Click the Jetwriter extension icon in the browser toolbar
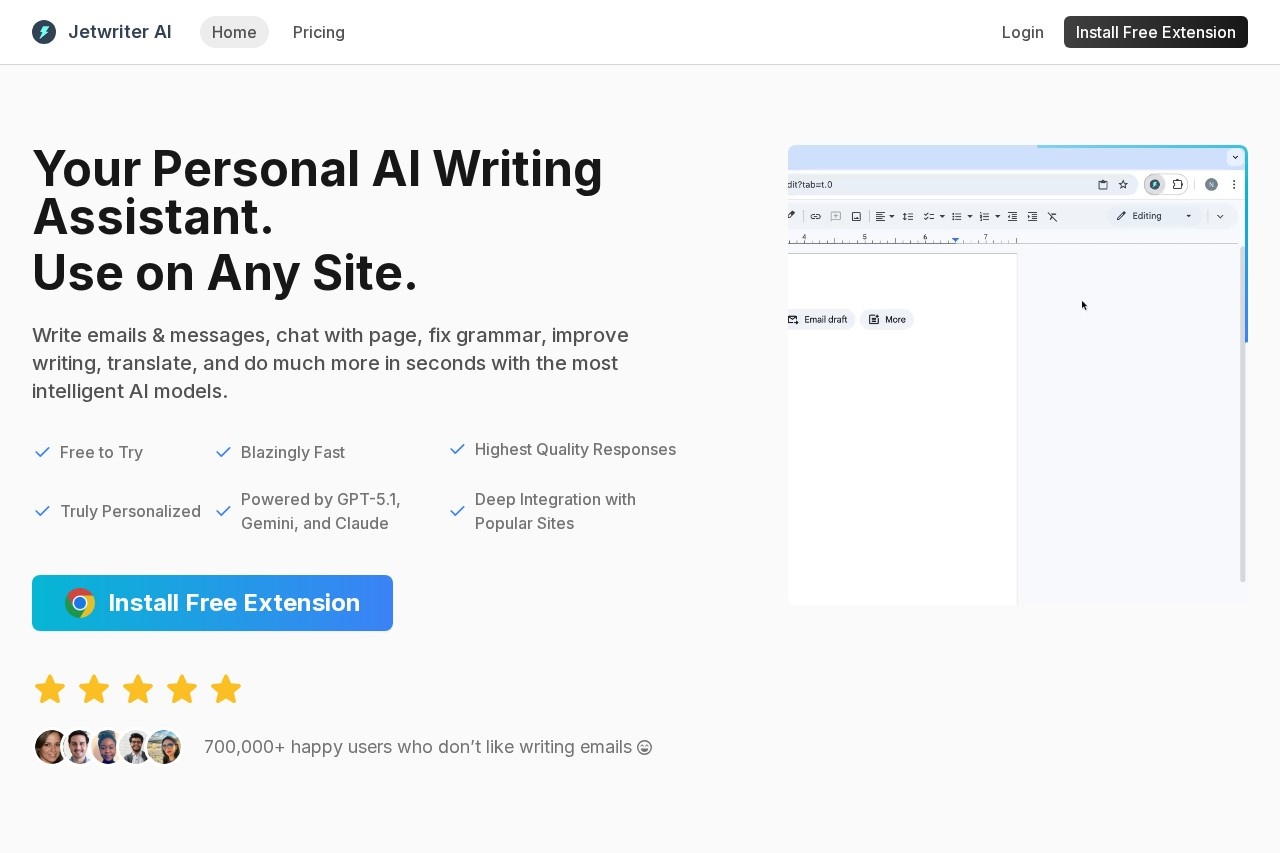The height and width of the screenshot is (853, 1280). [1155, 184]
